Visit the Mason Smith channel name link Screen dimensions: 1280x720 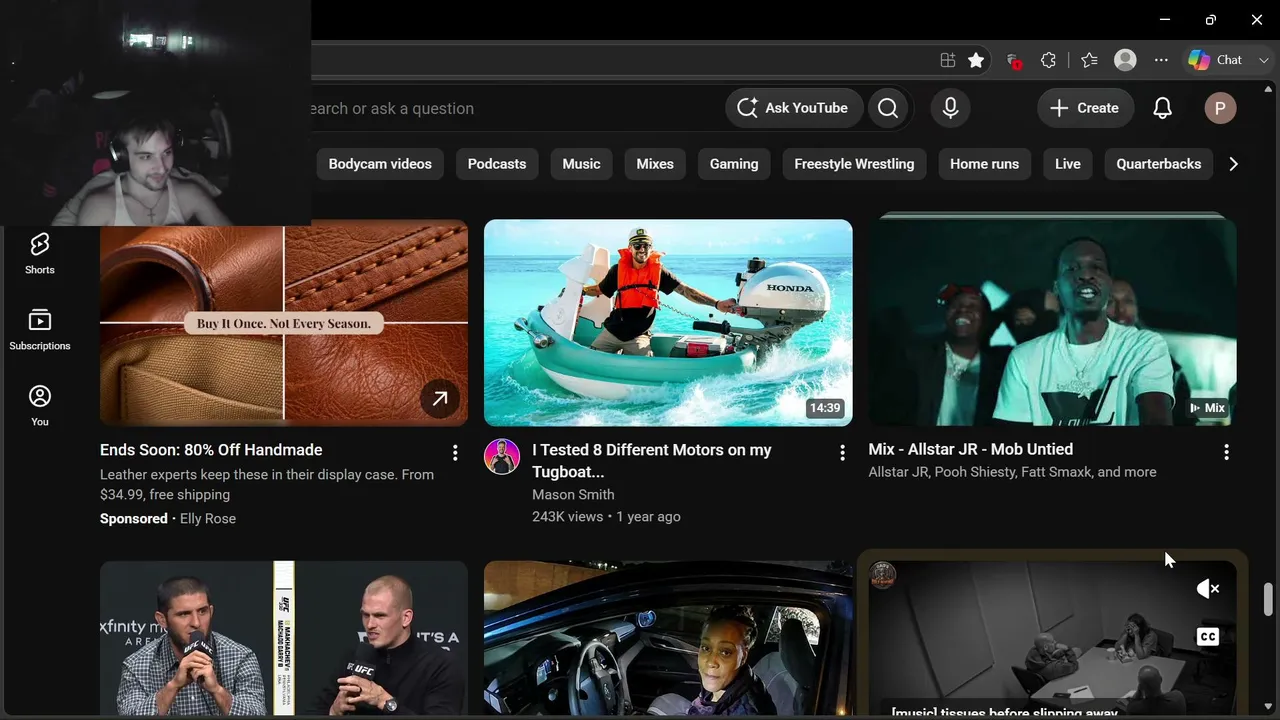tap(573, 494)
